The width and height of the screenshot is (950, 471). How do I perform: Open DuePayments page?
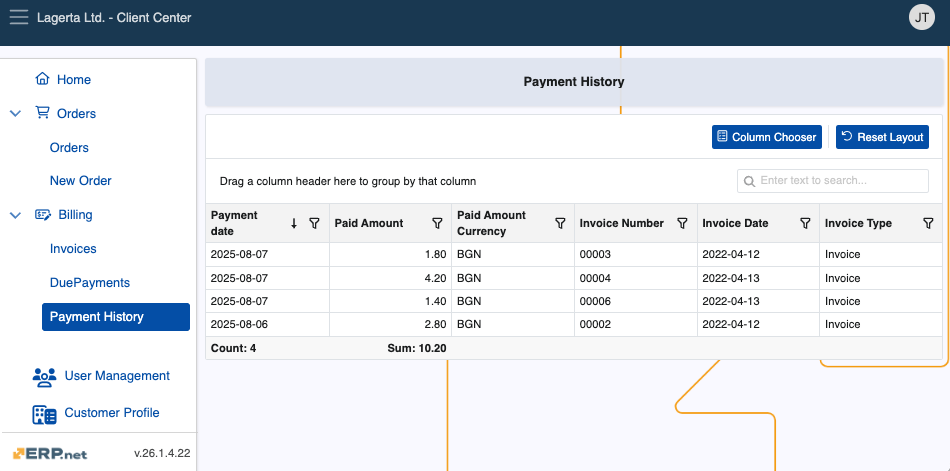pyautogui.click(x=90, y=282)
